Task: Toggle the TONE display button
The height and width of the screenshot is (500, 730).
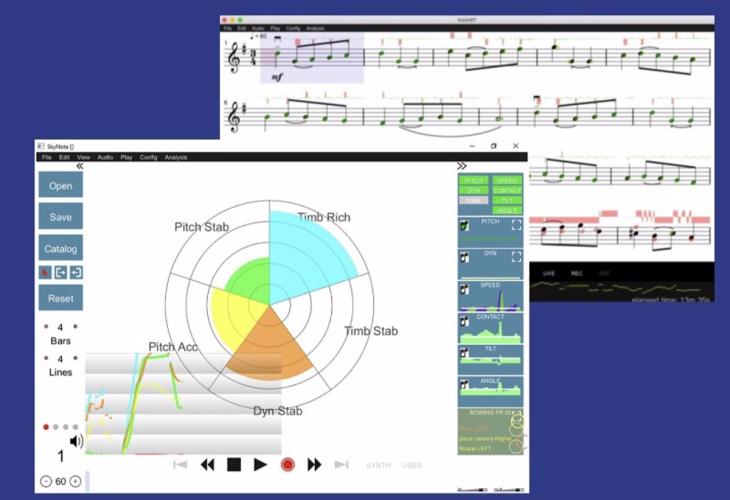Action: (x=474, y=199)
